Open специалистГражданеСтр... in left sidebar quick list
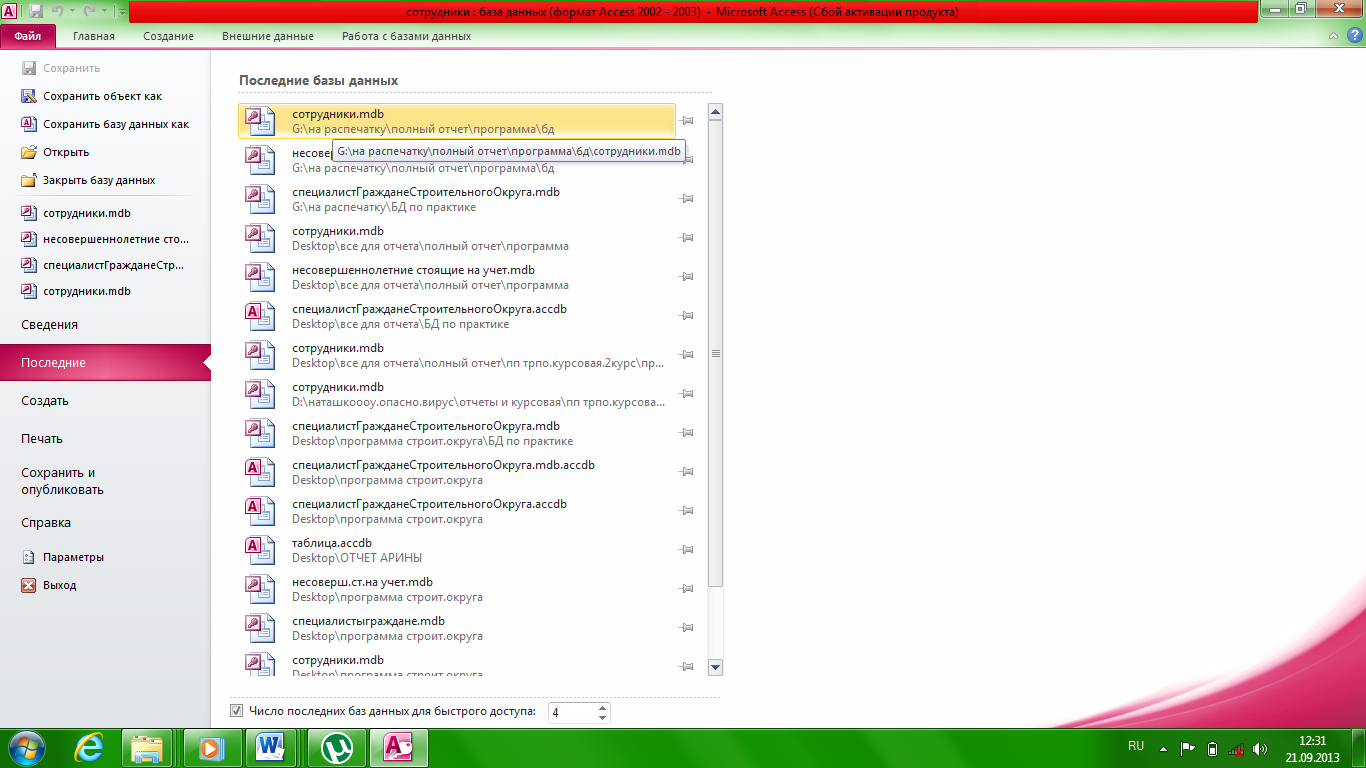 tap(105, 266)
